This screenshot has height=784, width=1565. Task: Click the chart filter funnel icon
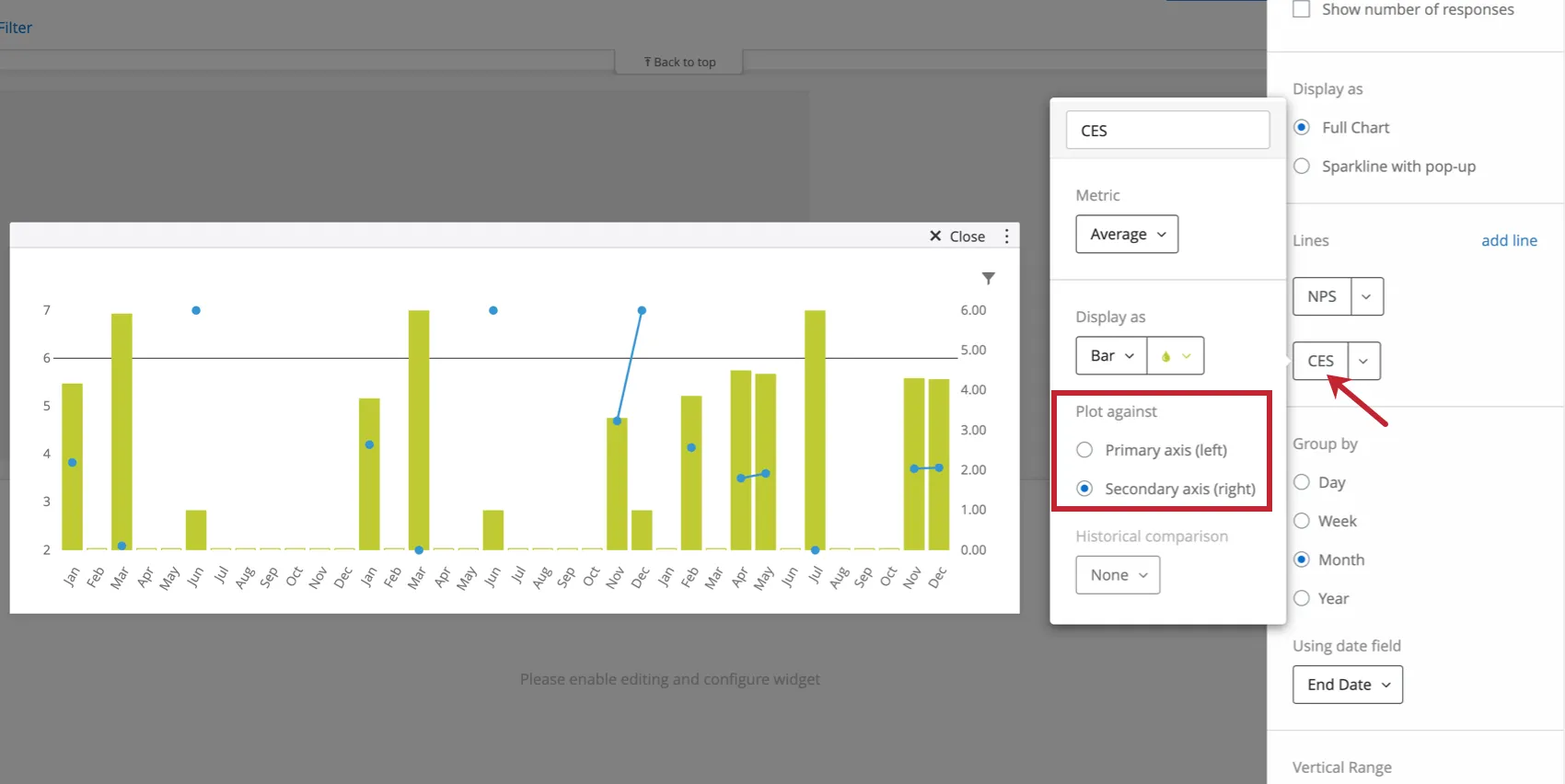click(x=988, y=278)
